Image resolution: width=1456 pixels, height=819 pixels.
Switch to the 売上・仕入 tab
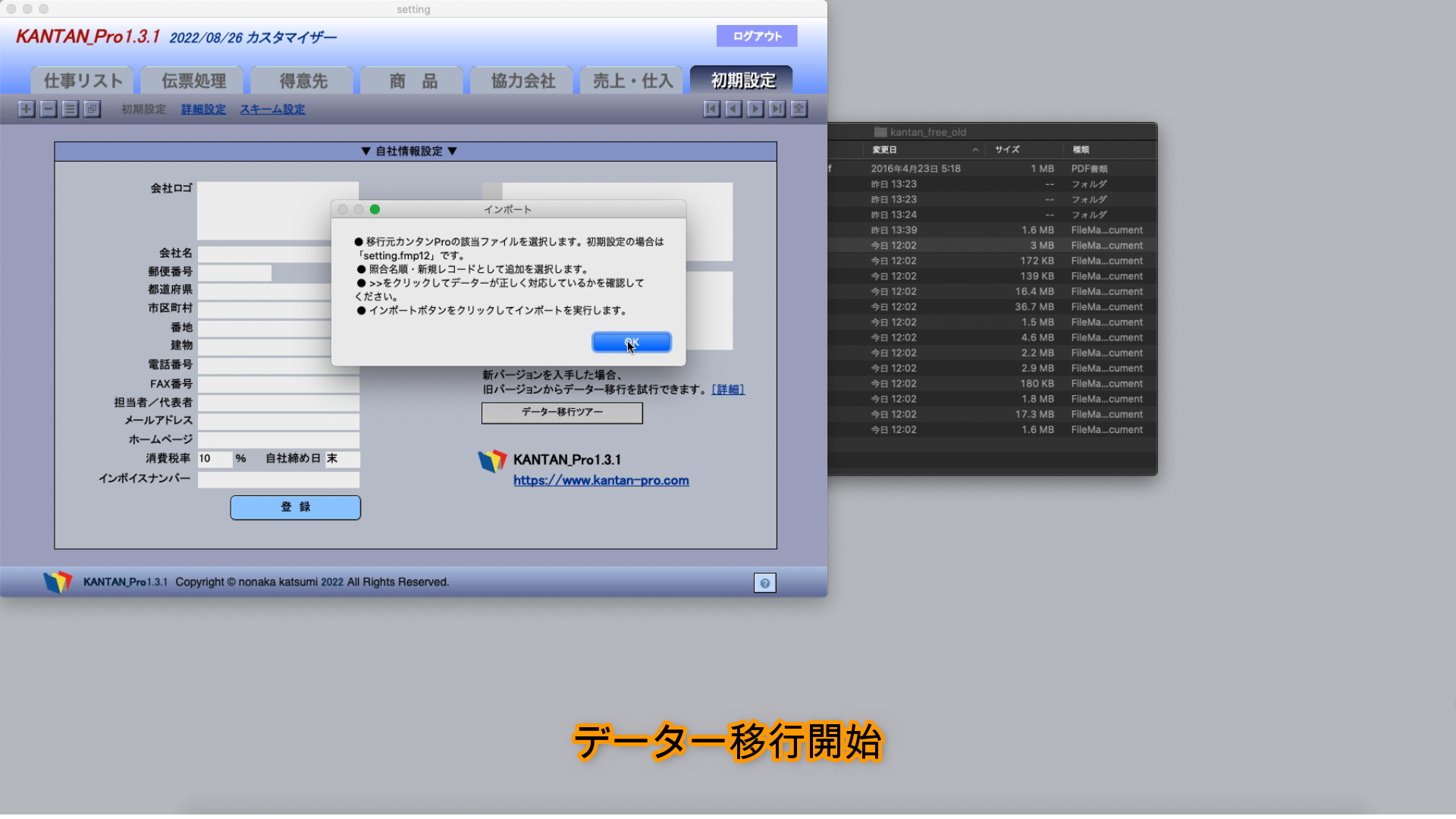633,80
